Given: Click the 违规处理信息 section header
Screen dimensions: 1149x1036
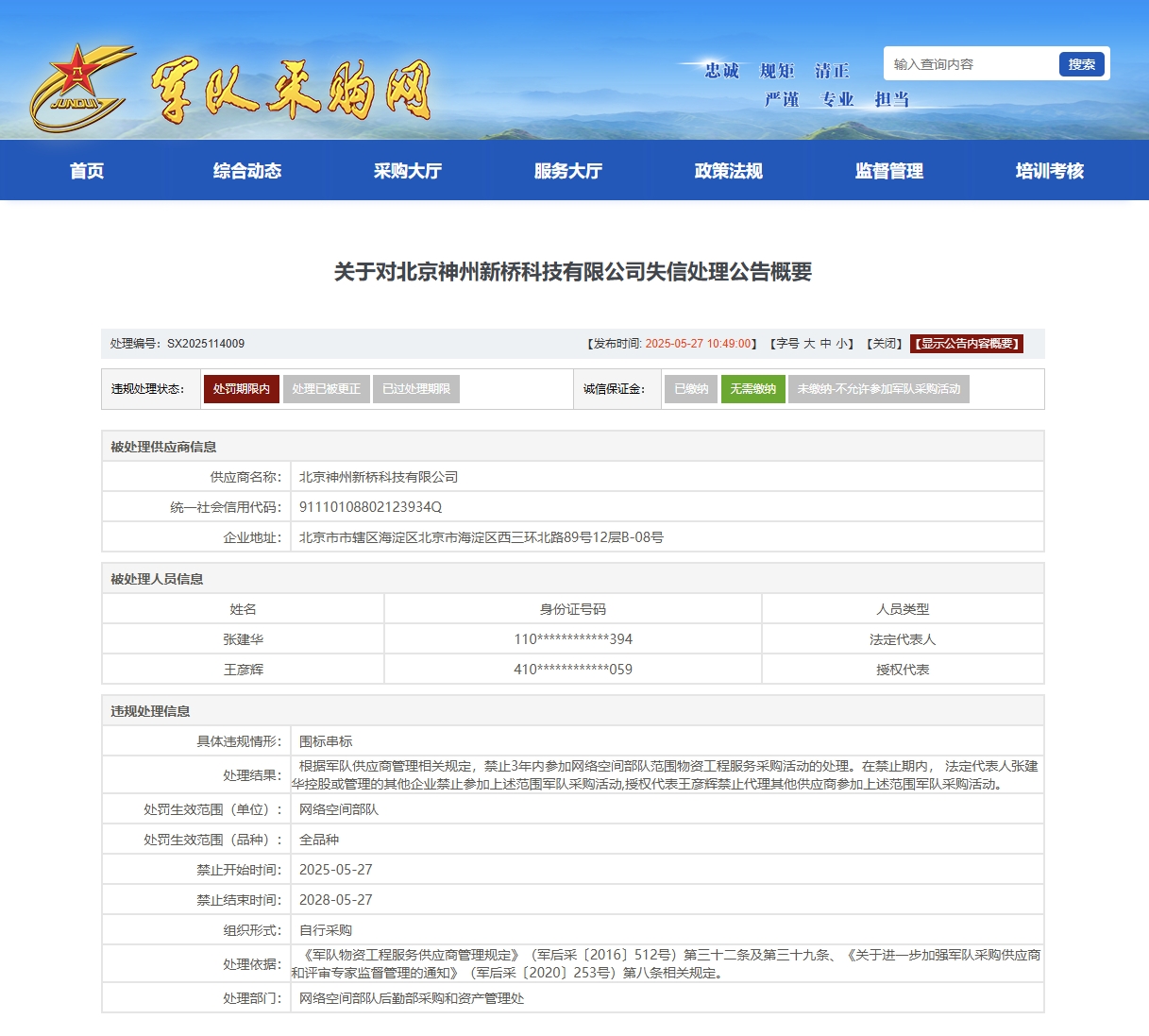Looking at the screenshot, I should tap(150, 711).
